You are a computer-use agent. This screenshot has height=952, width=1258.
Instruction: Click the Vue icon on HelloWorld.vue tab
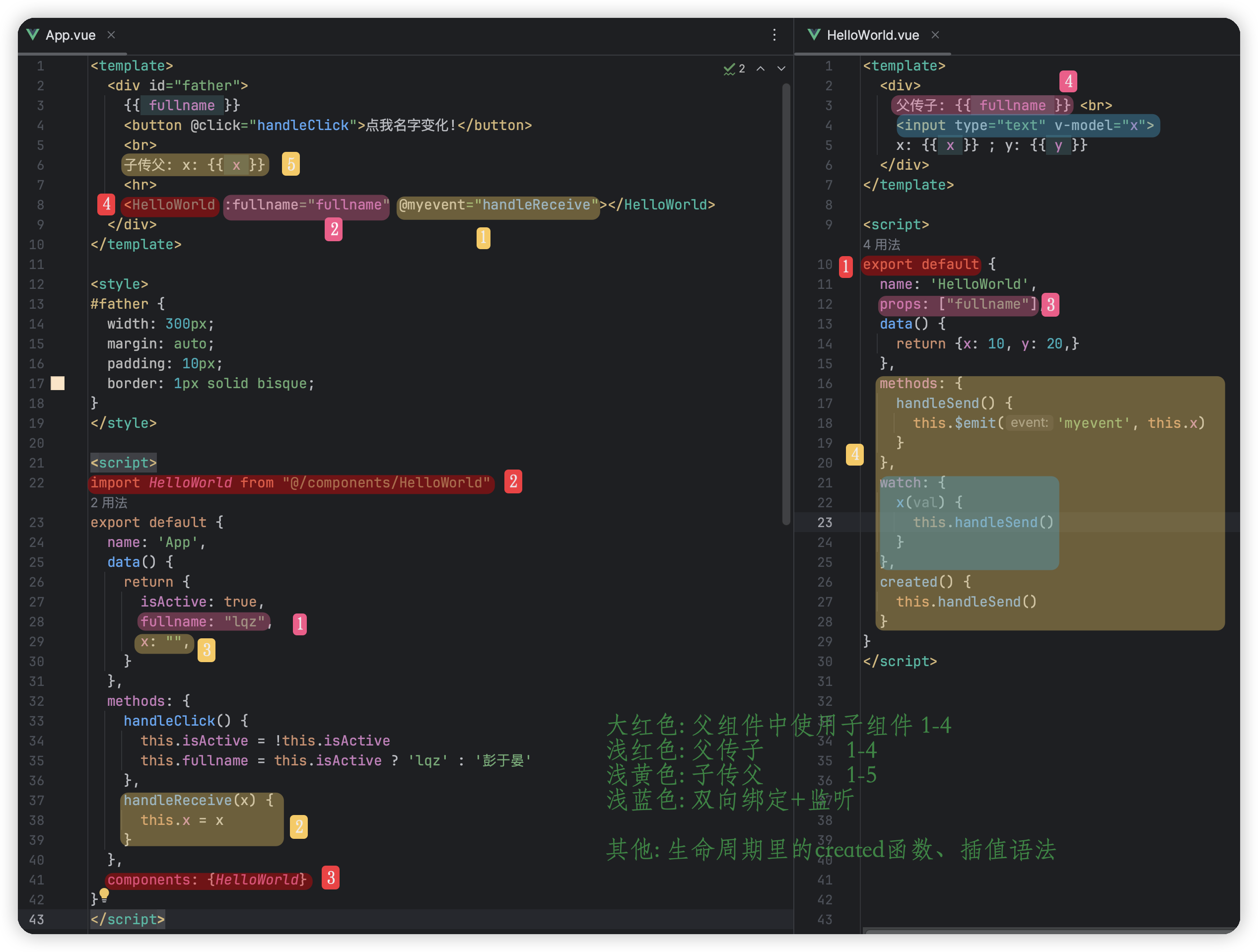814,35
